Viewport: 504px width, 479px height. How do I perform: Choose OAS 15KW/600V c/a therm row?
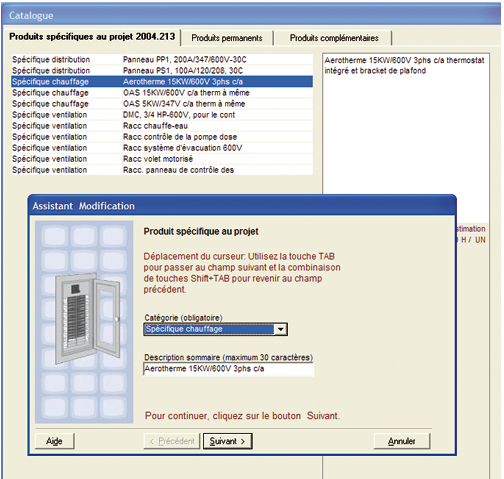(162, 93)
